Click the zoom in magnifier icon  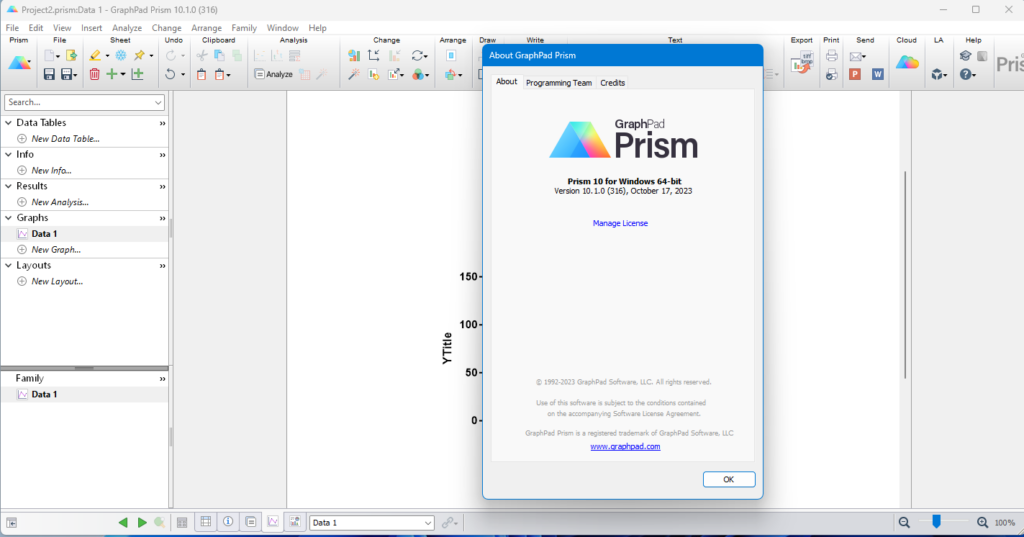click(x=982, y=523)
